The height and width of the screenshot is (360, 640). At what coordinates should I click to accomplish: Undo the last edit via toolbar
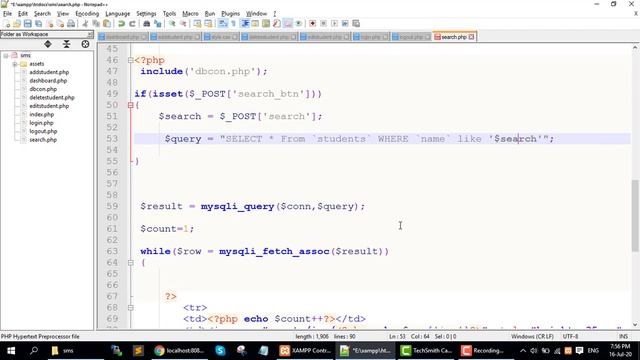point(121,24)
